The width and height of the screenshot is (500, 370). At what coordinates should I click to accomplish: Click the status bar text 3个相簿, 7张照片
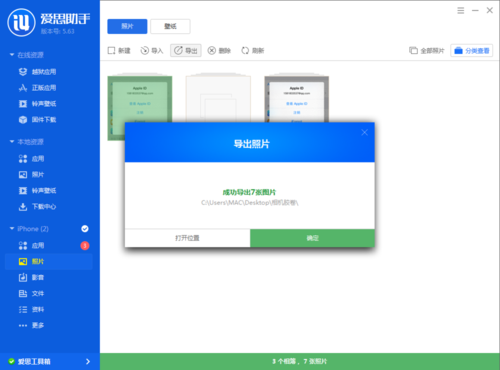click(299, 361)
